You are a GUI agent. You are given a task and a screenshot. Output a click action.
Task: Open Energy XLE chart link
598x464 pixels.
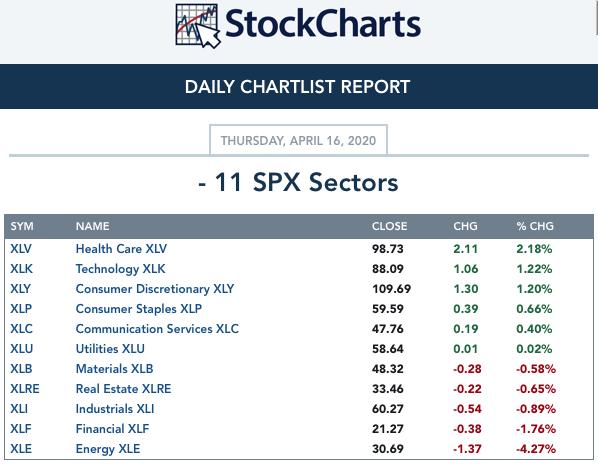pyautogui.click(x=108, y=449)
